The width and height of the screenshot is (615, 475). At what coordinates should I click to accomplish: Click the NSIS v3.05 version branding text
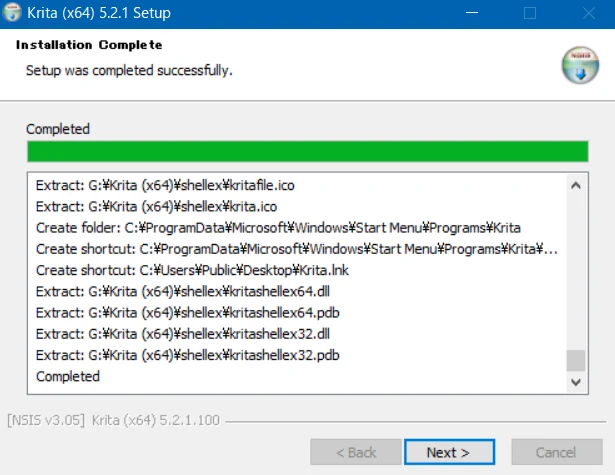point(113,420)
